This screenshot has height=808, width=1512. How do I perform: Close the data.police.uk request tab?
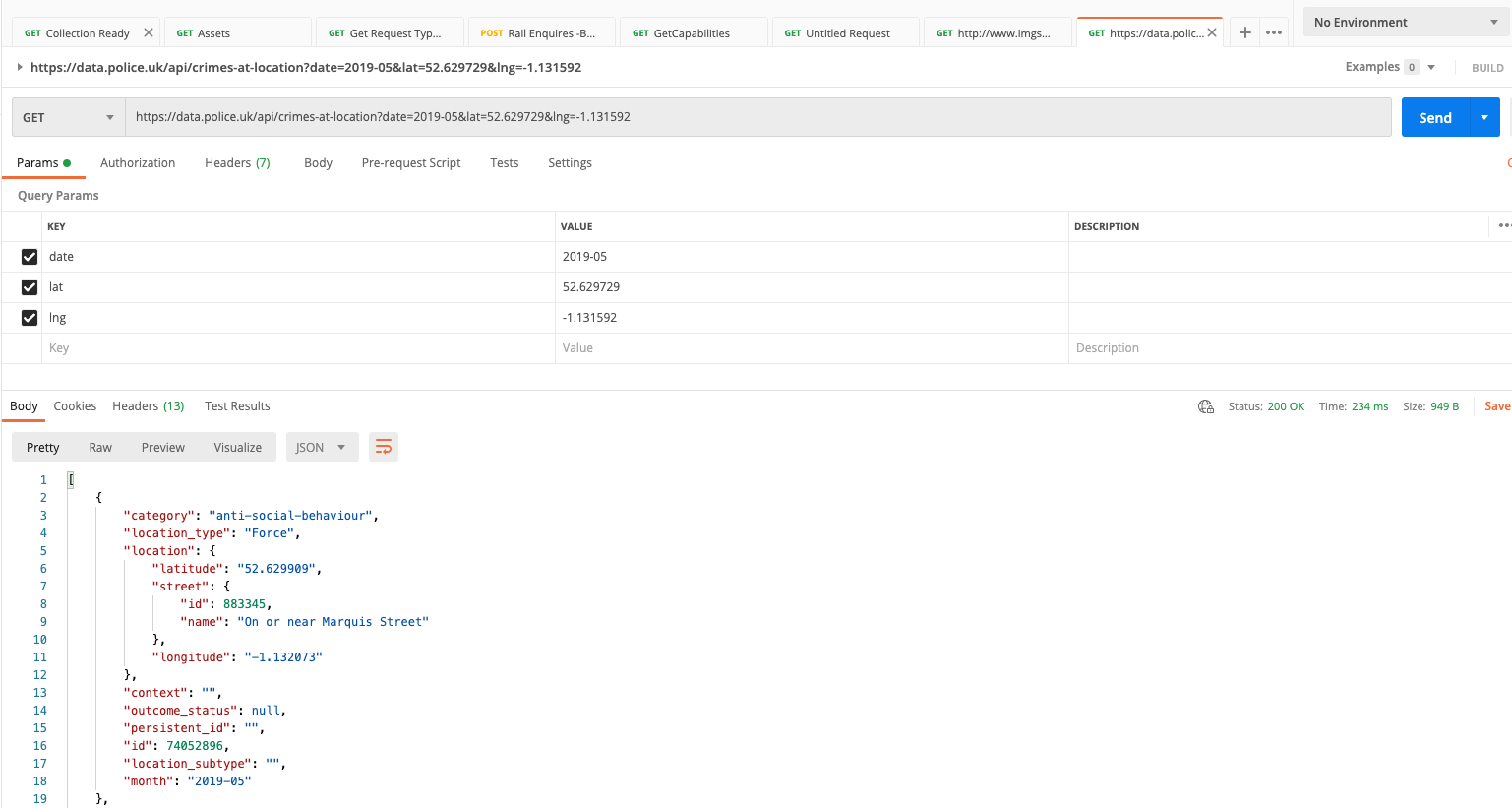[1212, 32]
